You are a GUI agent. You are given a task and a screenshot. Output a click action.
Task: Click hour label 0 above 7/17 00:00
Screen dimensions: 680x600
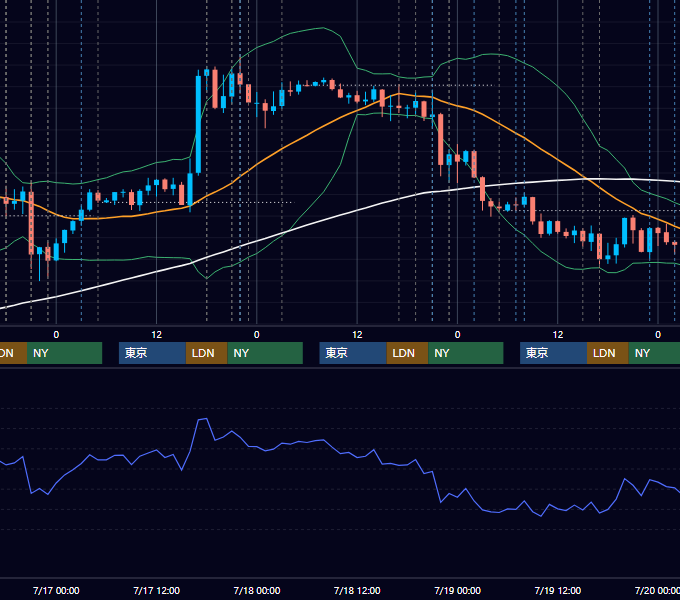click(56, 335)
